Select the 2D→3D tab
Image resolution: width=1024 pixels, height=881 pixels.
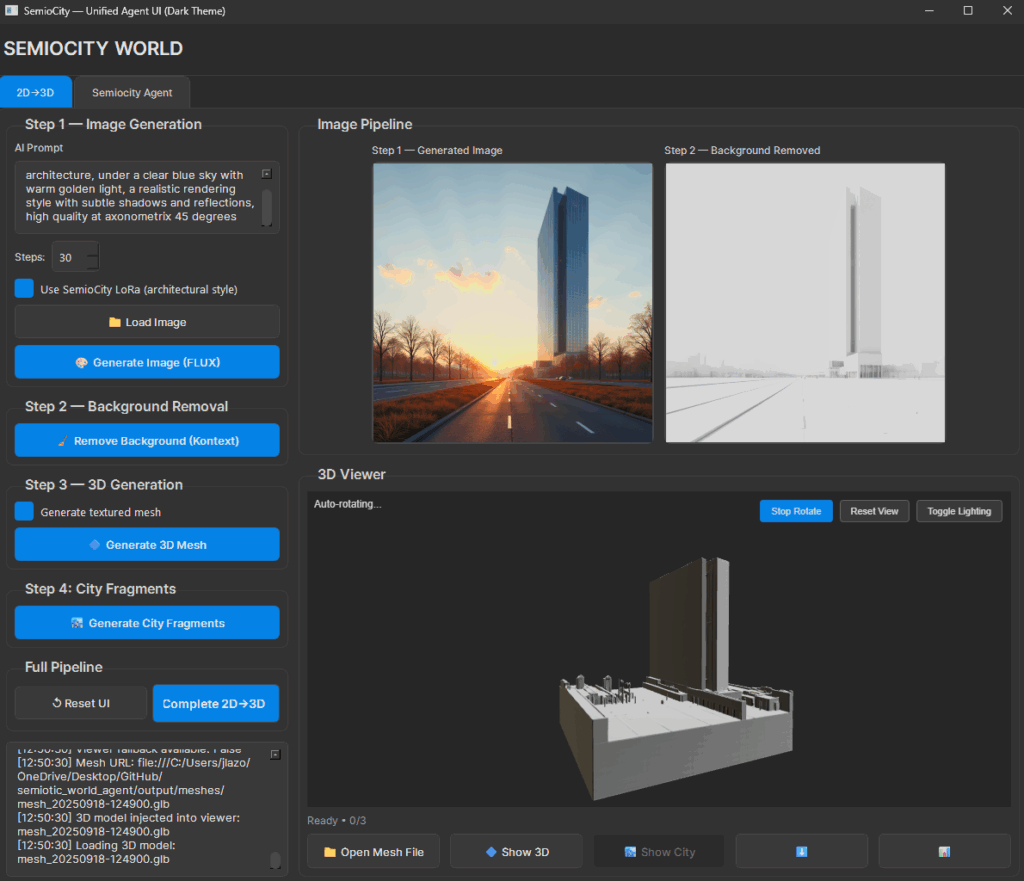(x=37, y=93)
